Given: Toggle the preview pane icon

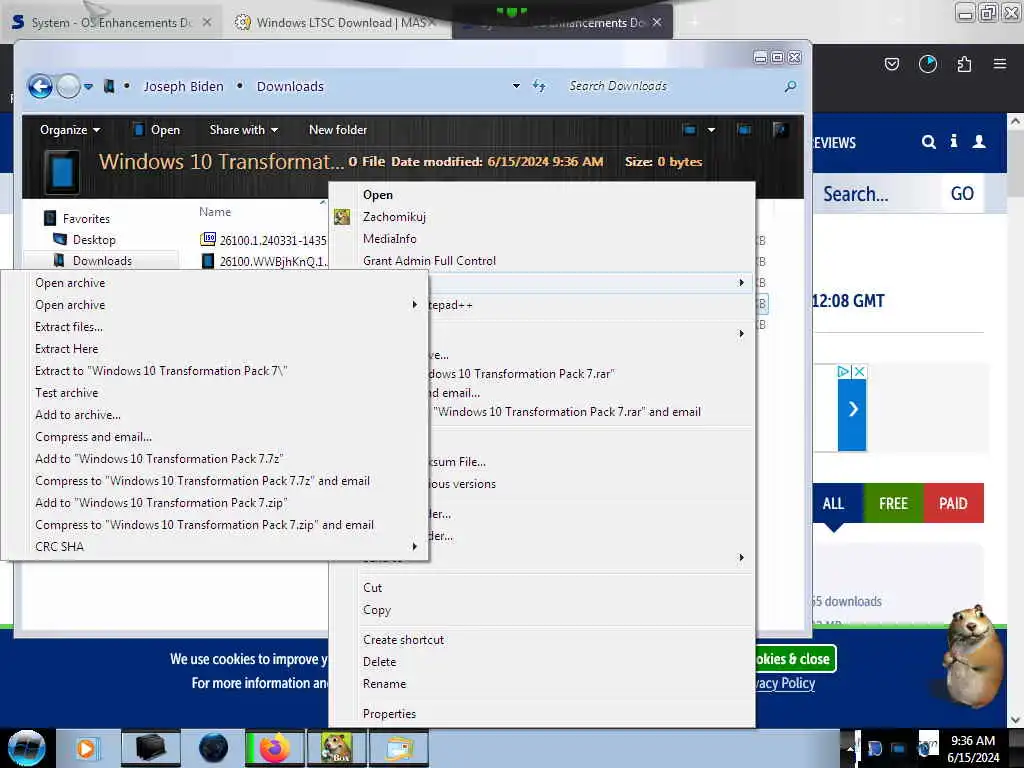Looking at the screenshot, I should [744, 130].
